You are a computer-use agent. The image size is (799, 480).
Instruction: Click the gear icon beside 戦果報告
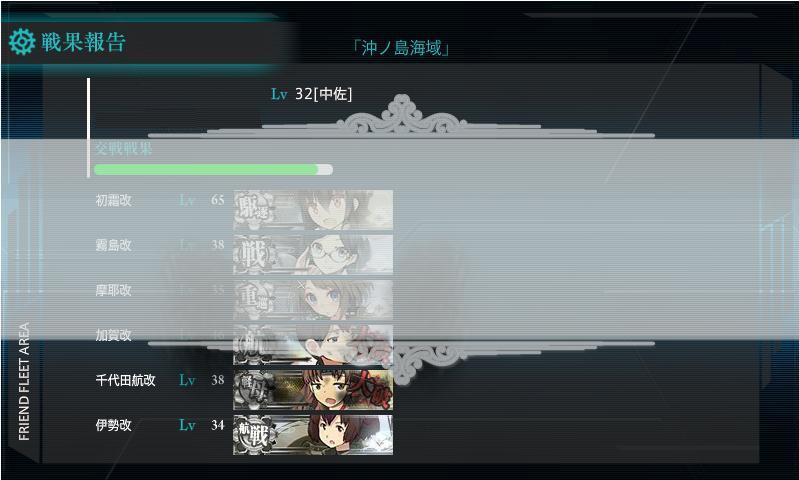(22, 42)
